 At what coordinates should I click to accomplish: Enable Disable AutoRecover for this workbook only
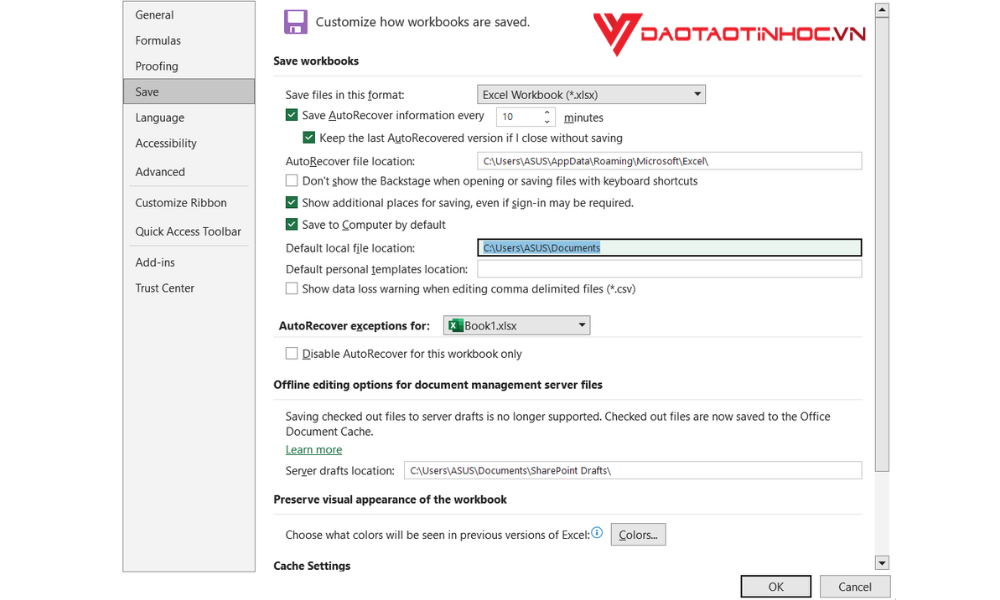pos(291,353)
